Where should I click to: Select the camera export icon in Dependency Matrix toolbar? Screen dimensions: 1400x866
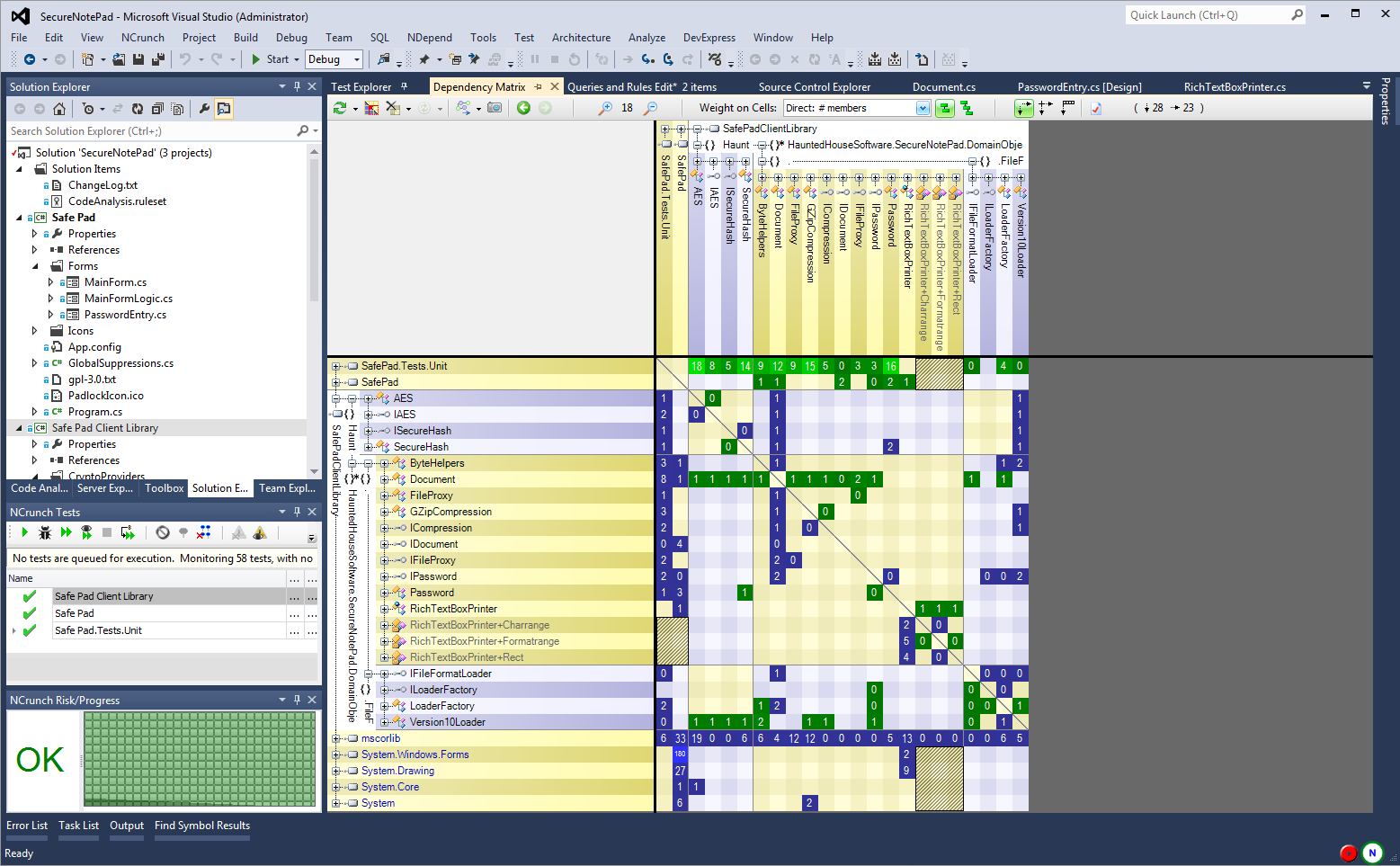(x=495, y=107)
